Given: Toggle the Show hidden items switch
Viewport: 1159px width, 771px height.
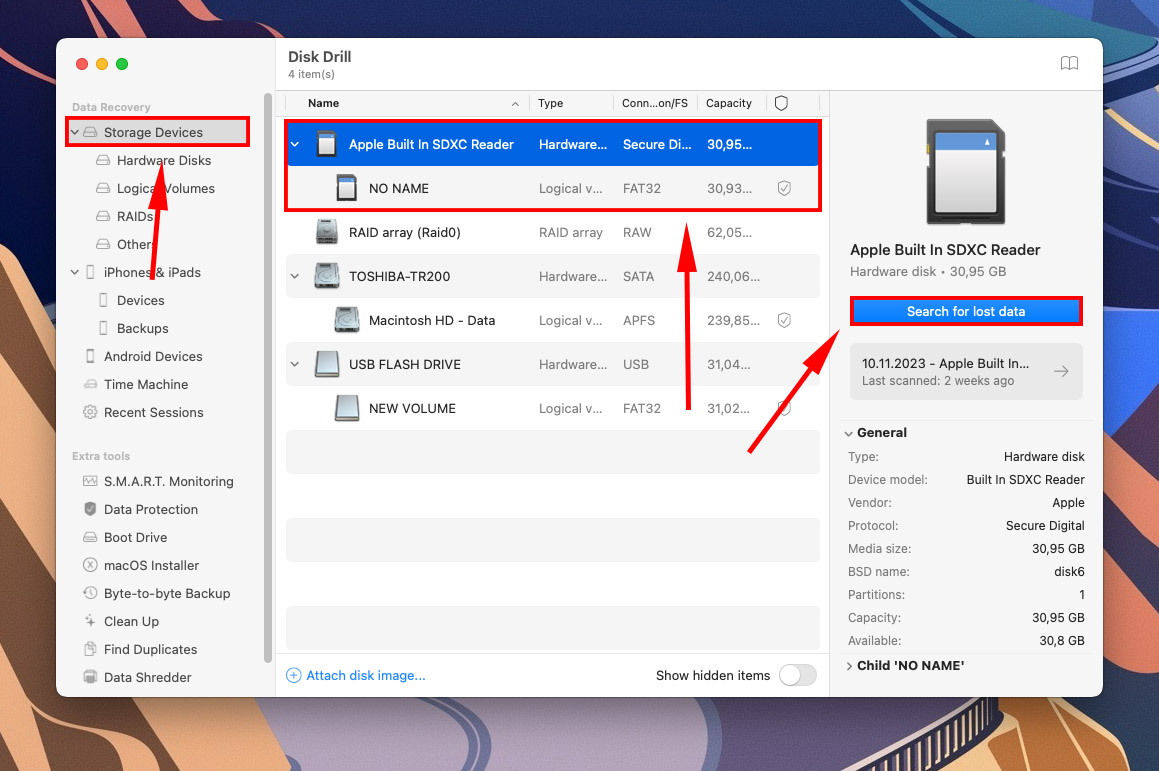Looking at the screenshot, I should [x=797, y=675].
